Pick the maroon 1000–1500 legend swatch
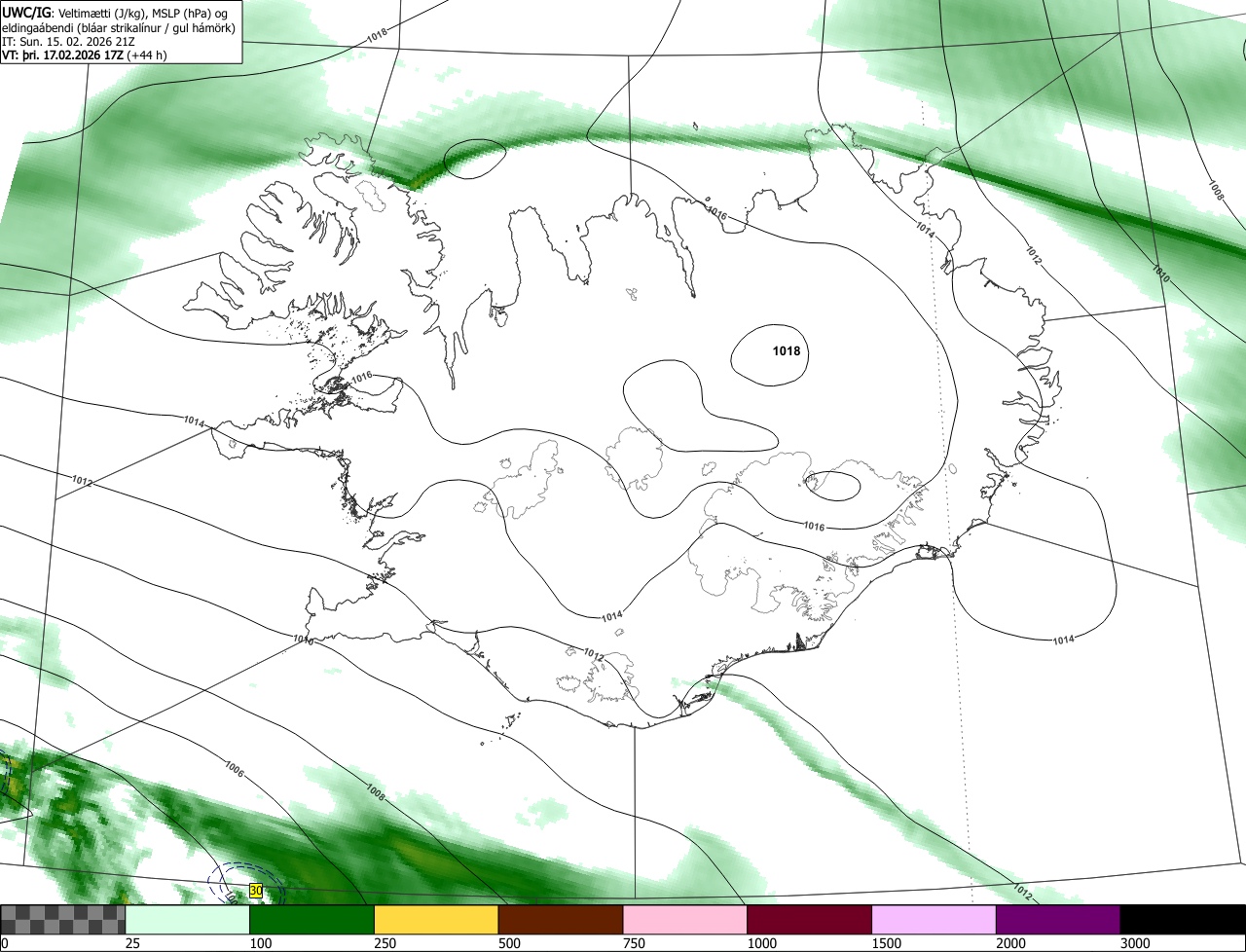Viewport: 1246px width, 952px height. (x=810, y=920)
